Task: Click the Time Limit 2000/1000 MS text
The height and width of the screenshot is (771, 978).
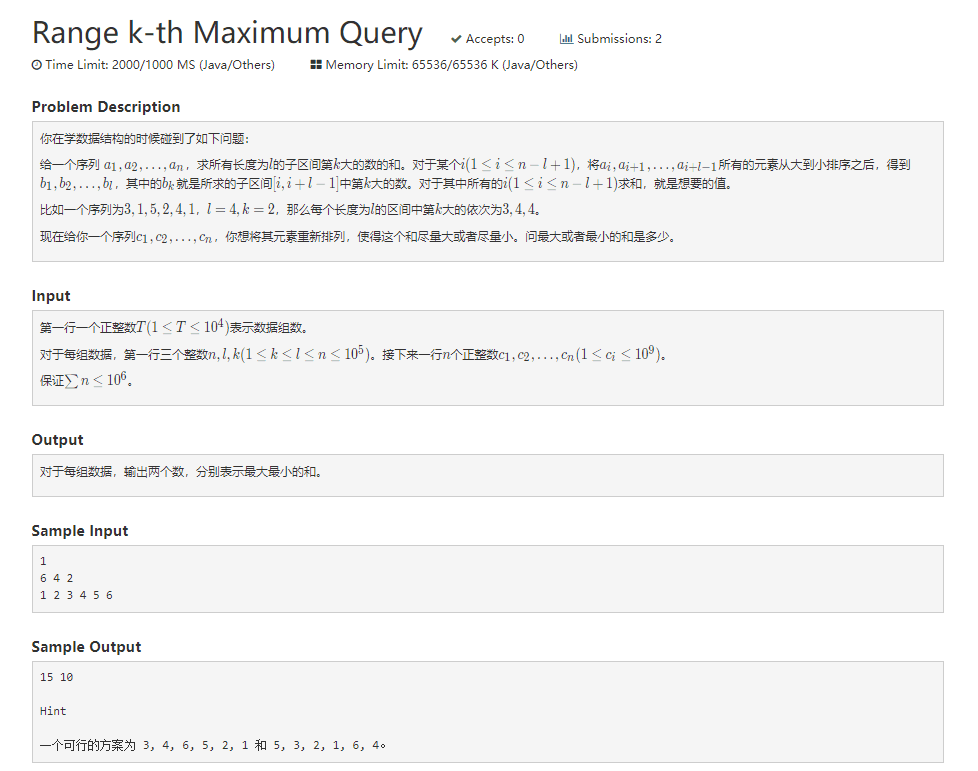Action: [160, 65]
